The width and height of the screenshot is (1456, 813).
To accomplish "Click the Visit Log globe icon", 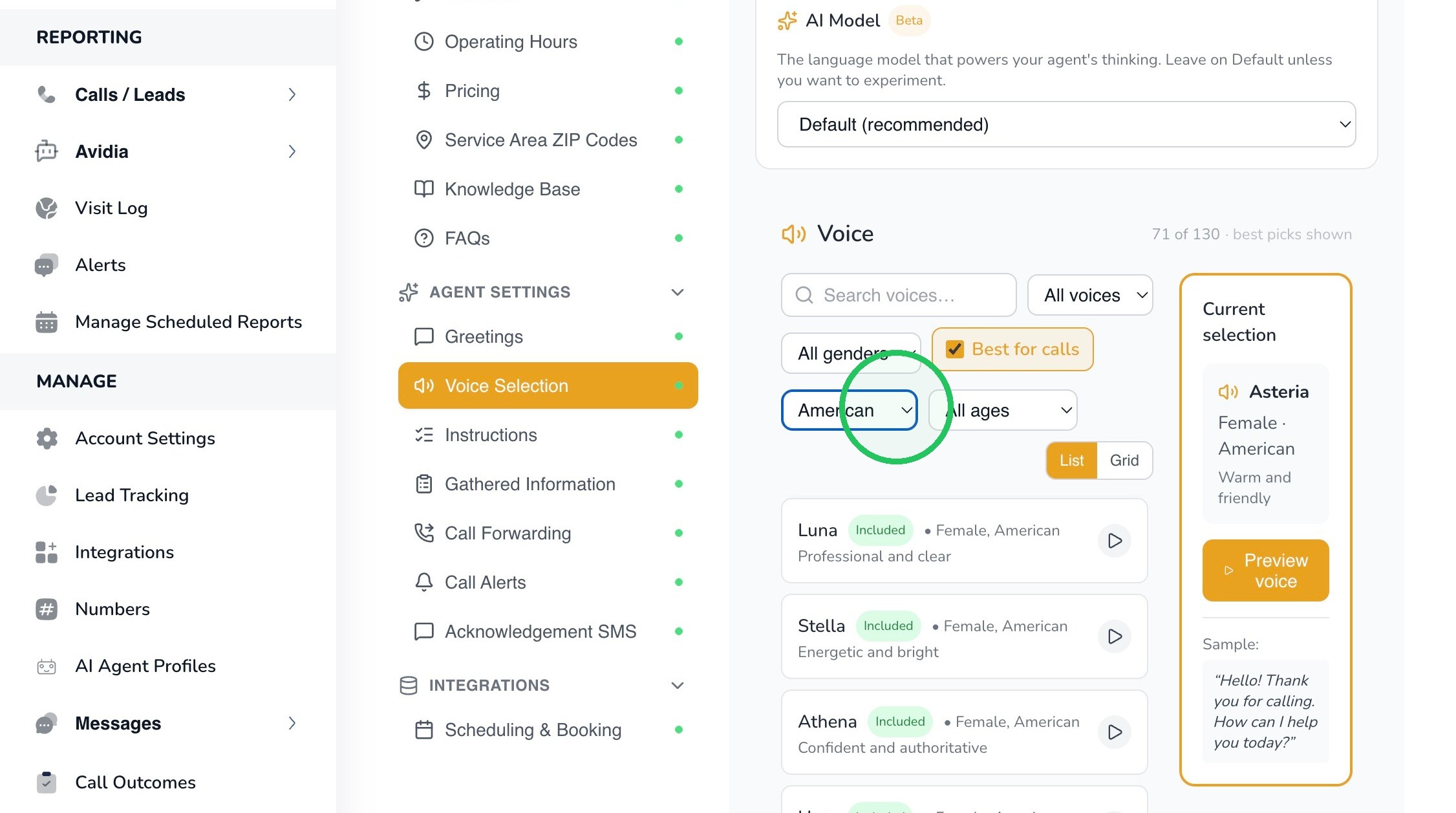I will coord(47,208).
